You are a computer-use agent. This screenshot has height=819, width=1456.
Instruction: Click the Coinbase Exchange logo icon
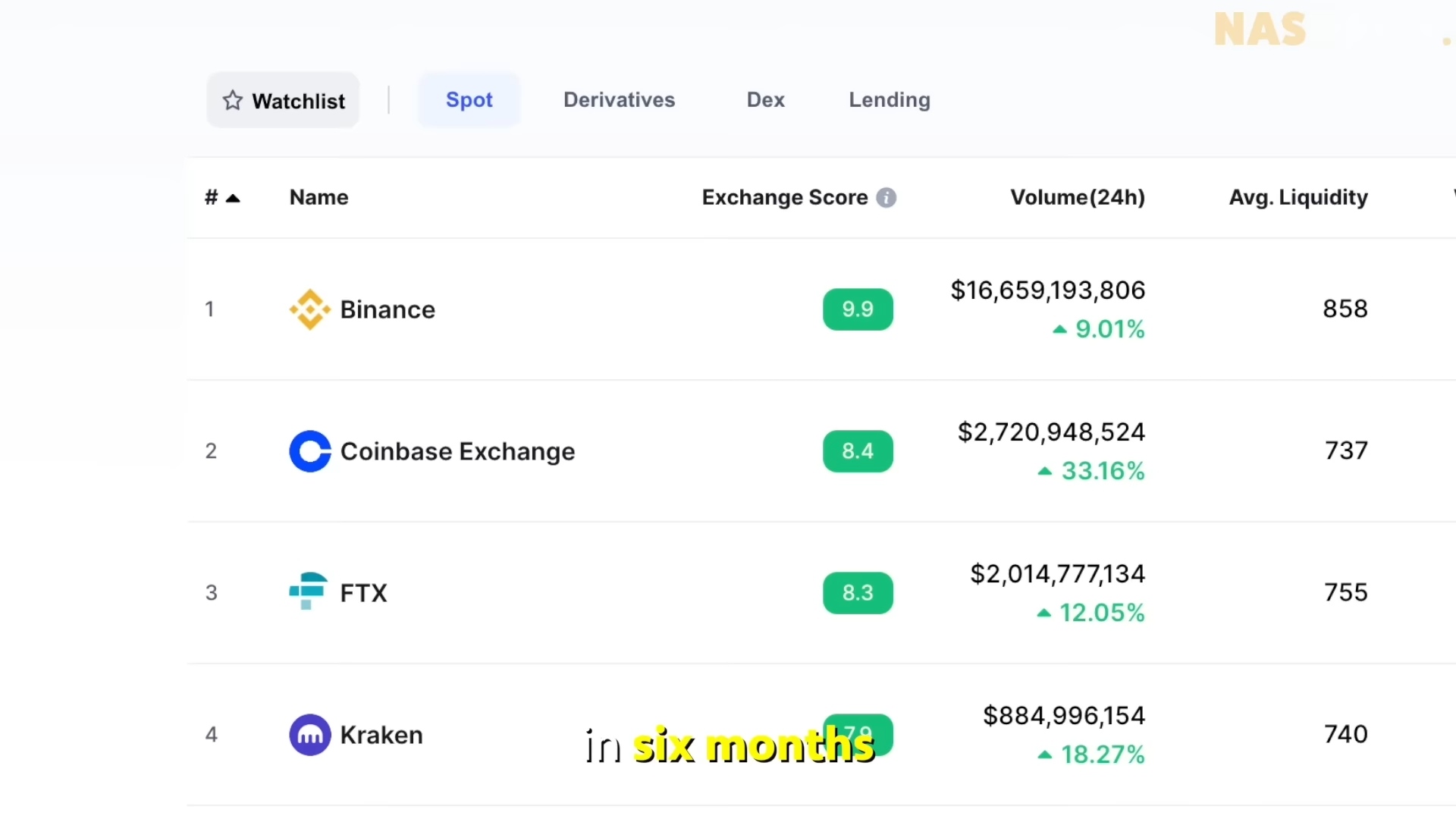click(309, 451)
